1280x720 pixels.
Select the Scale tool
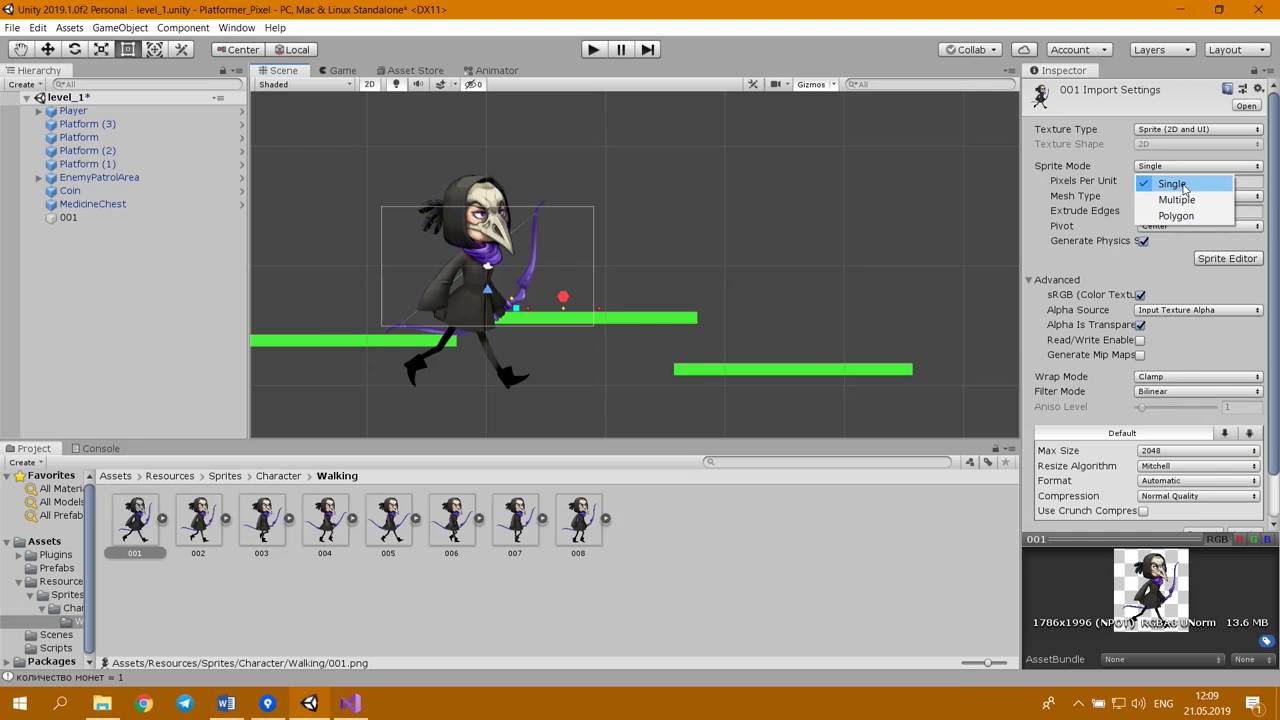(101, 49)
